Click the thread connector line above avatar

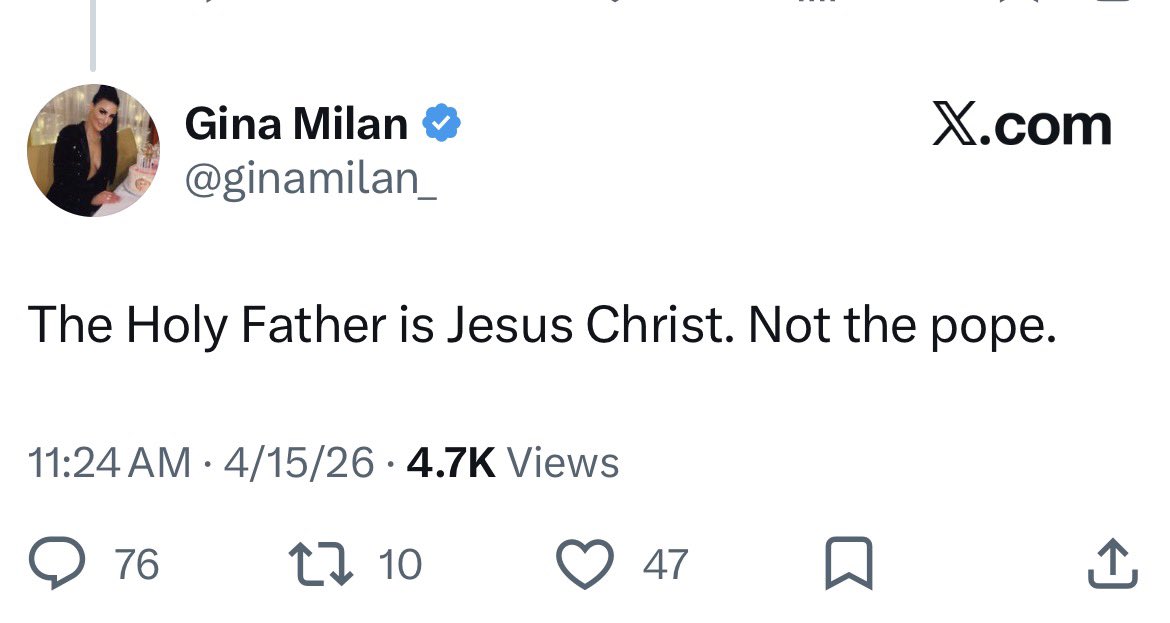93,35
